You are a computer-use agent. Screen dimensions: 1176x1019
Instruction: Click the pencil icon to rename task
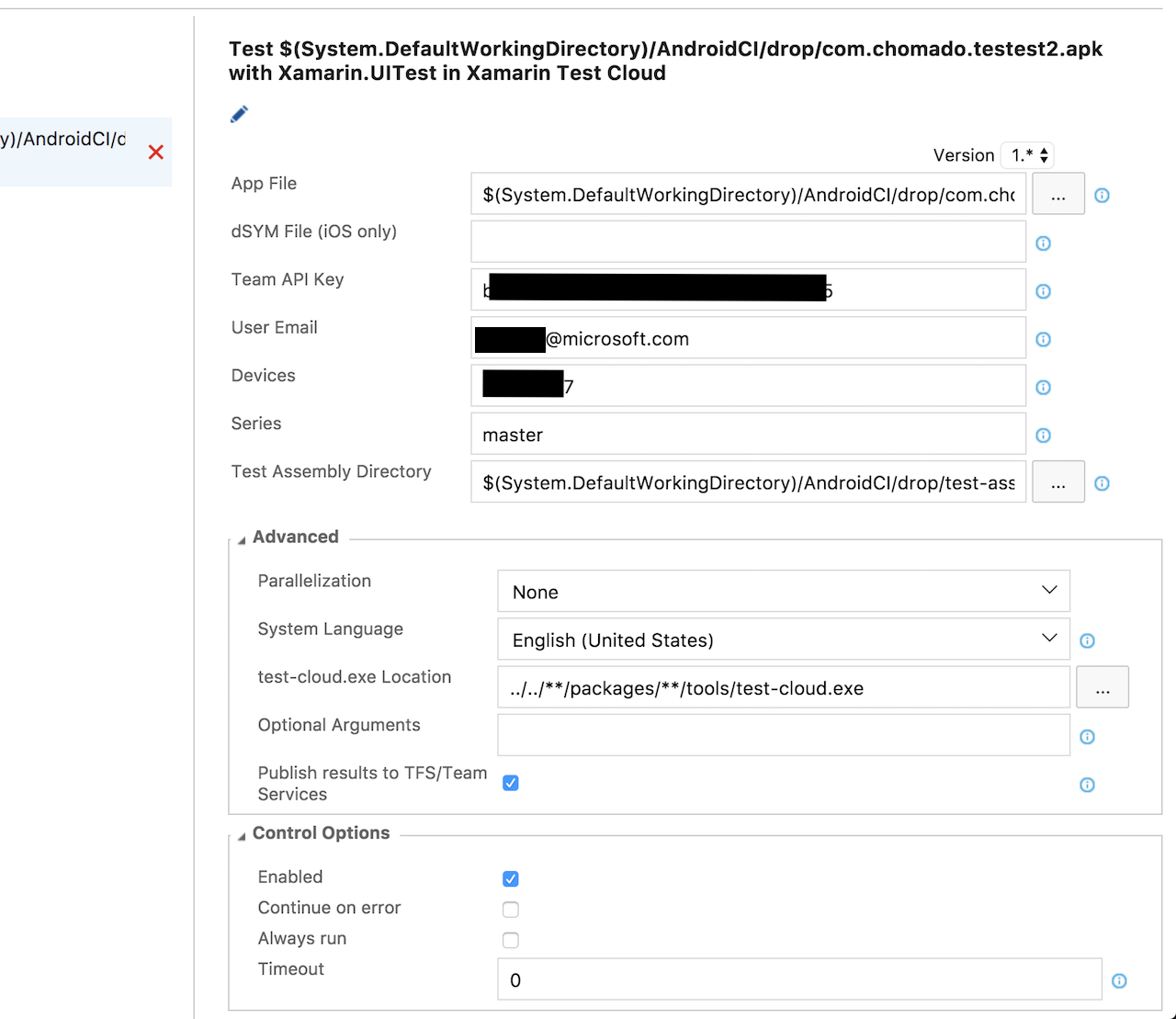pyautogui.click(x=239, y=115)
